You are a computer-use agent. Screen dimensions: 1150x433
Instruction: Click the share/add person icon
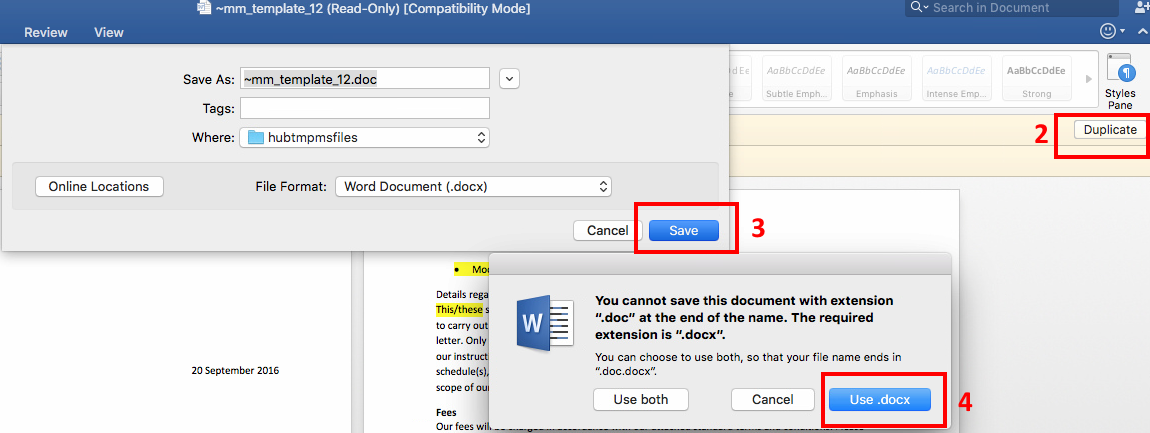[x=1142, y=8]
